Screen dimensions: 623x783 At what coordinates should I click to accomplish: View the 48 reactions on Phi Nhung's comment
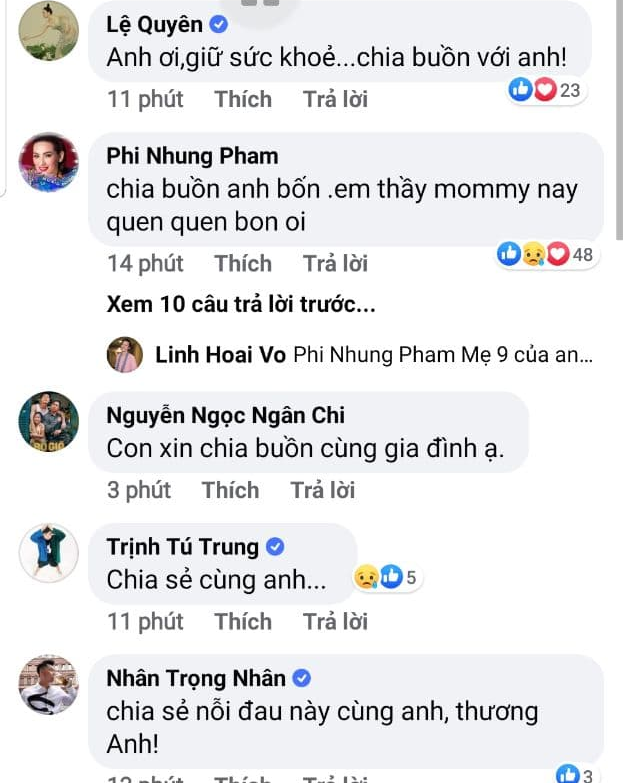click(x=546, y=255)
